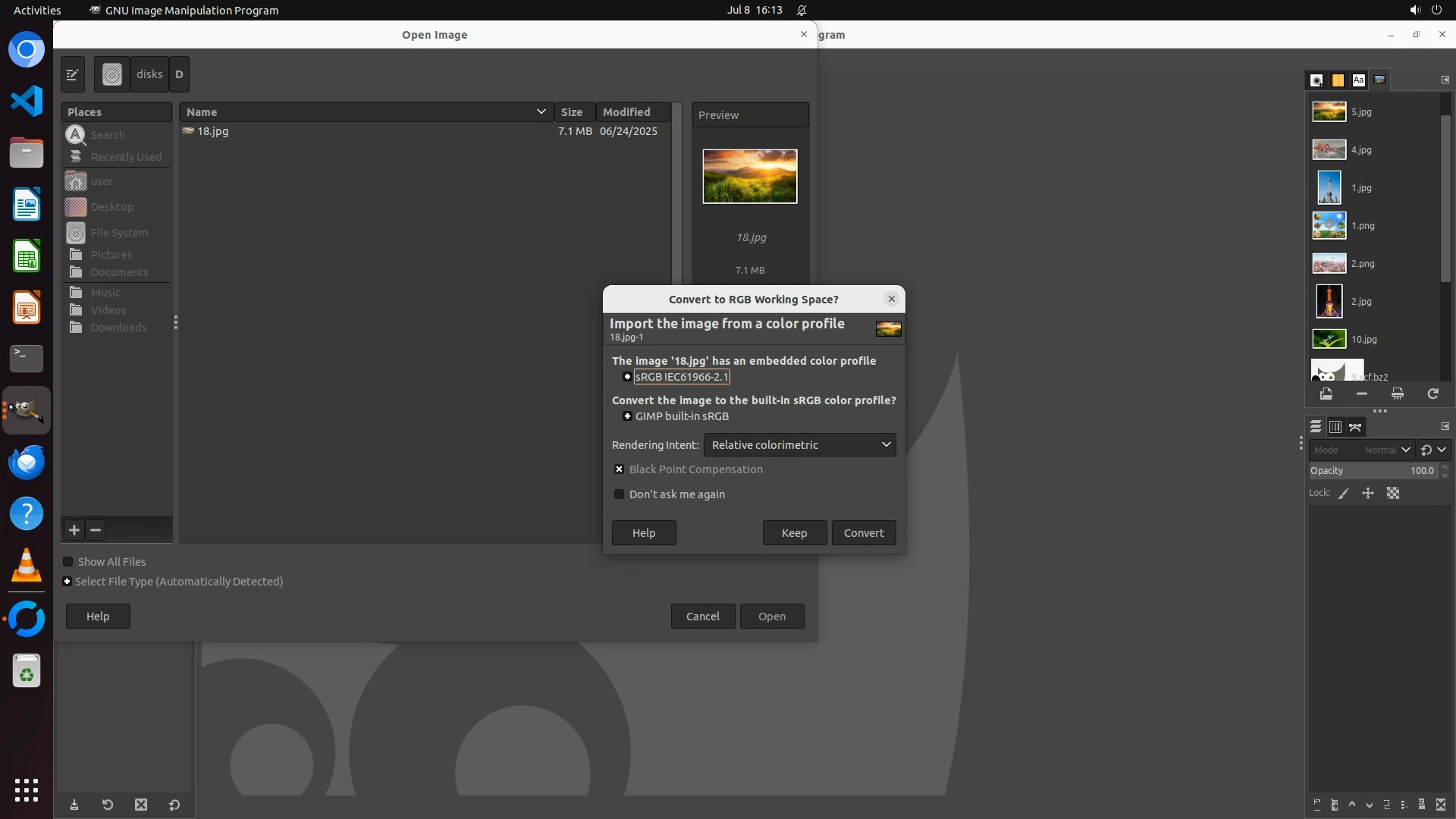
Task: Switch to the Brushes tab icon
Action: [x=1316, y=80]
